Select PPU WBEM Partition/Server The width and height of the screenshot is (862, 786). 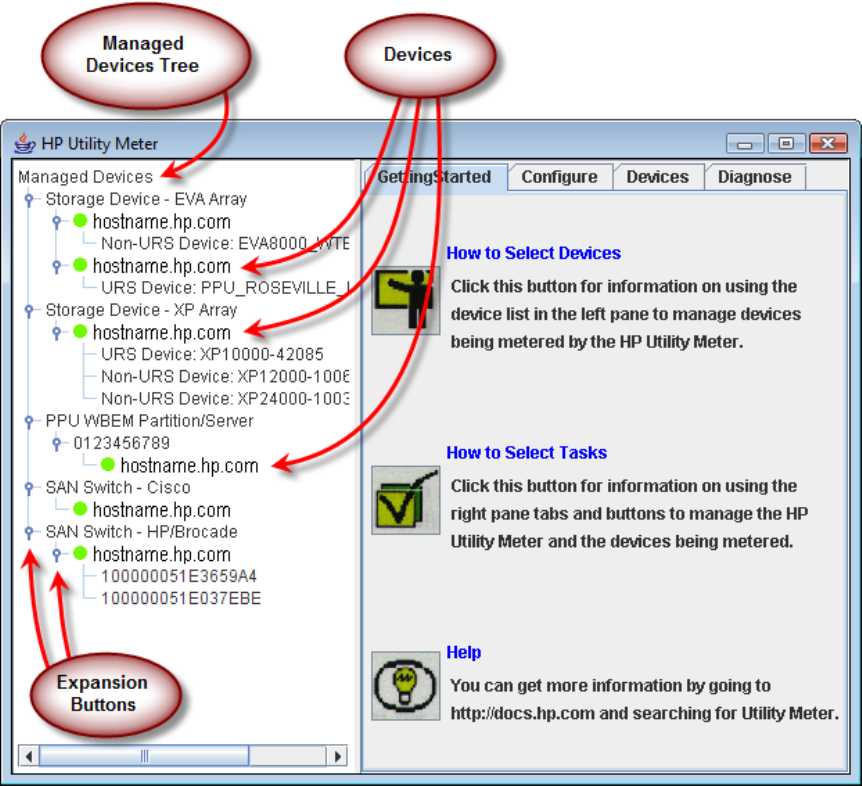(150, 421)
